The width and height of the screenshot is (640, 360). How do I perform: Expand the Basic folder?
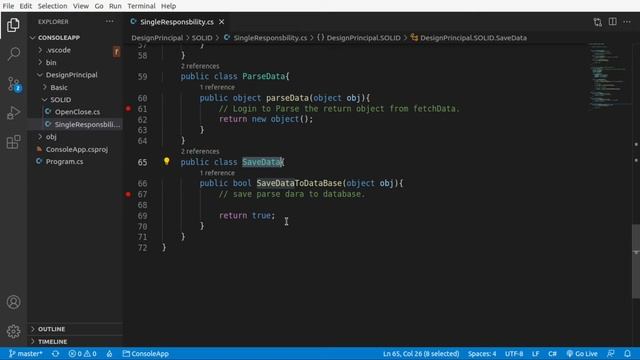tap(75, 87)
